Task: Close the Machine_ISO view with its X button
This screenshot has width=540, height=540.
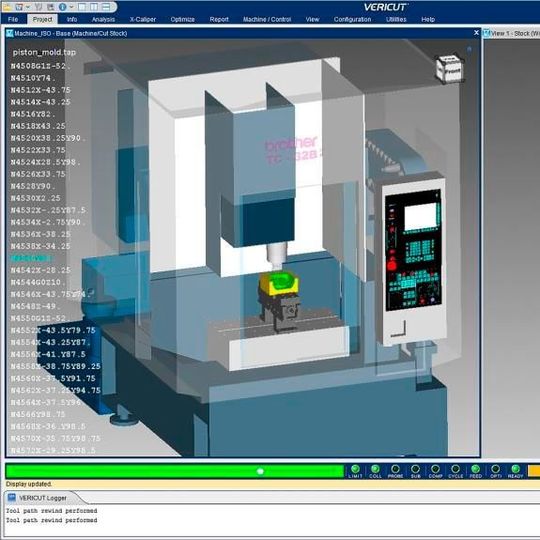Action: tap(476, 33)
